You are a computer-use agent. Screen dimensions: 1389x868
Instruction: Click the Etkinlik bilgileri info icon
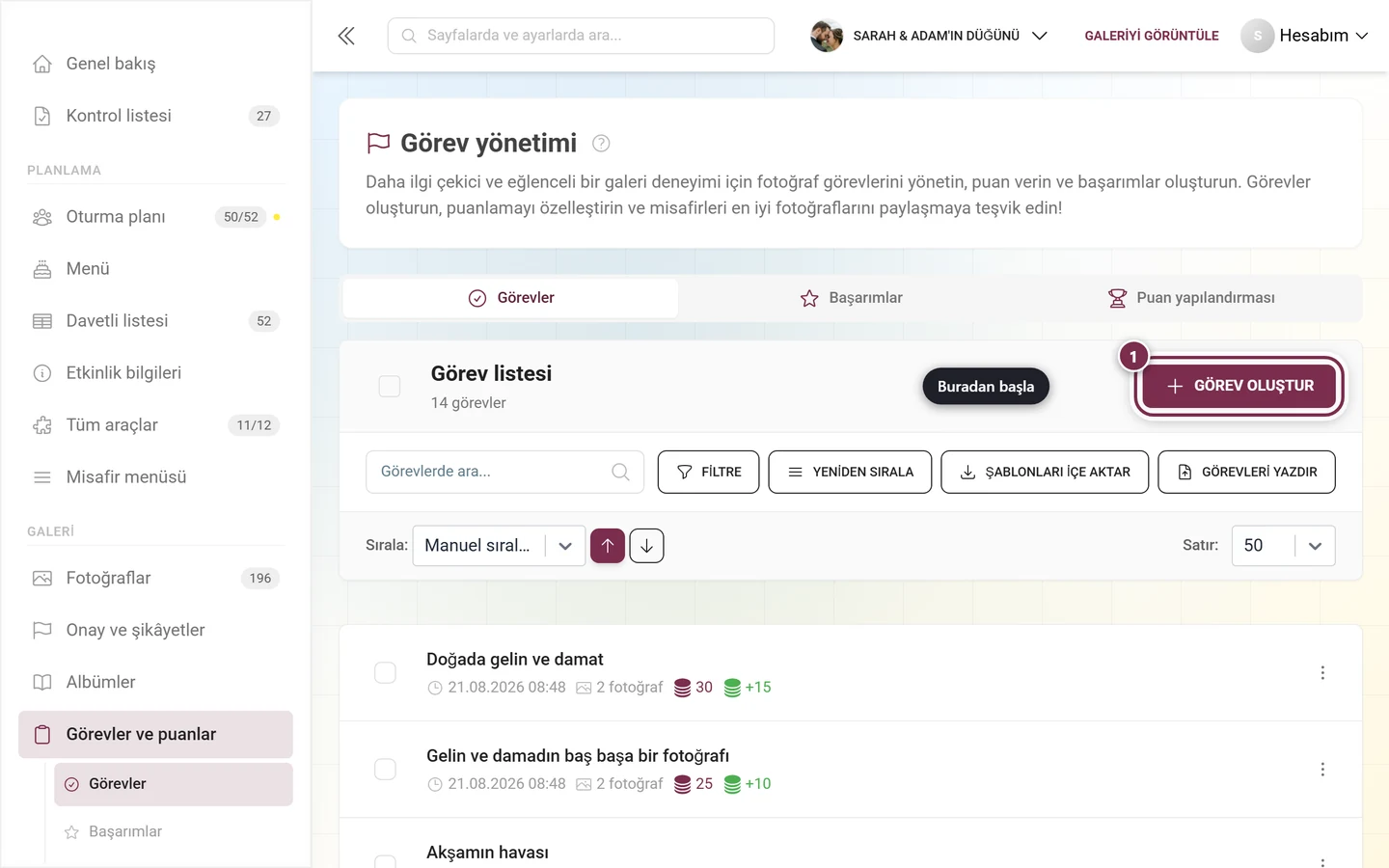42,373
